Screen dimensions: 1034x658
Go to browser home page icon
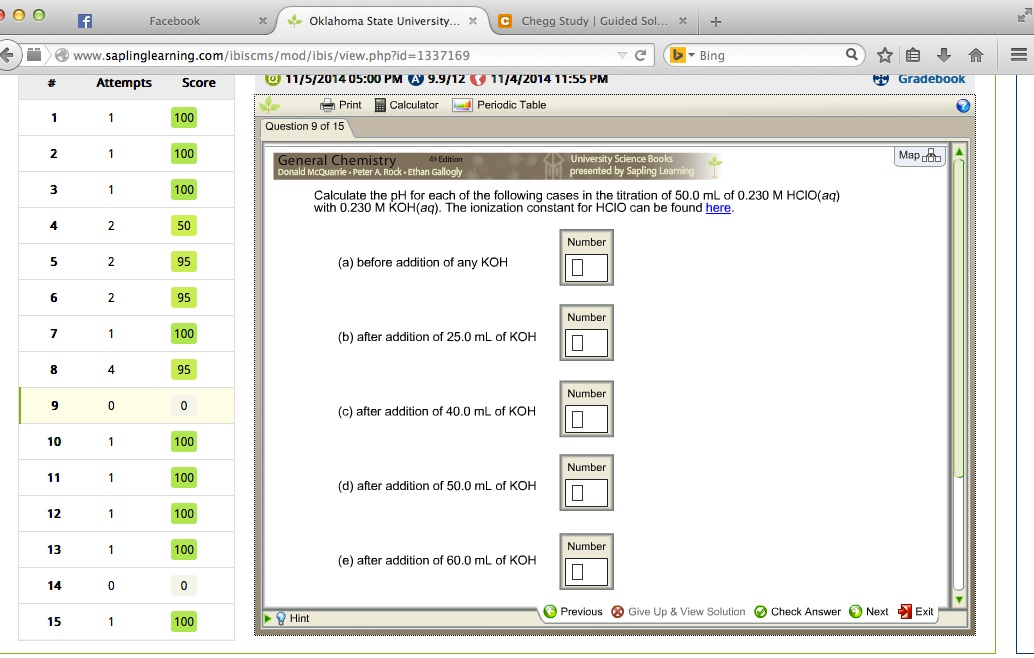[x=976, y=55]
